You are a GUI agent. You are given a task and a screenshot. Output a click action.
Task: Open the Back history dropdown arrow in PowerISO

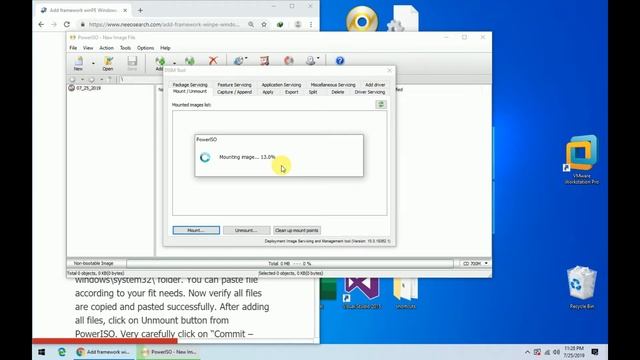[x=82, y=80]
